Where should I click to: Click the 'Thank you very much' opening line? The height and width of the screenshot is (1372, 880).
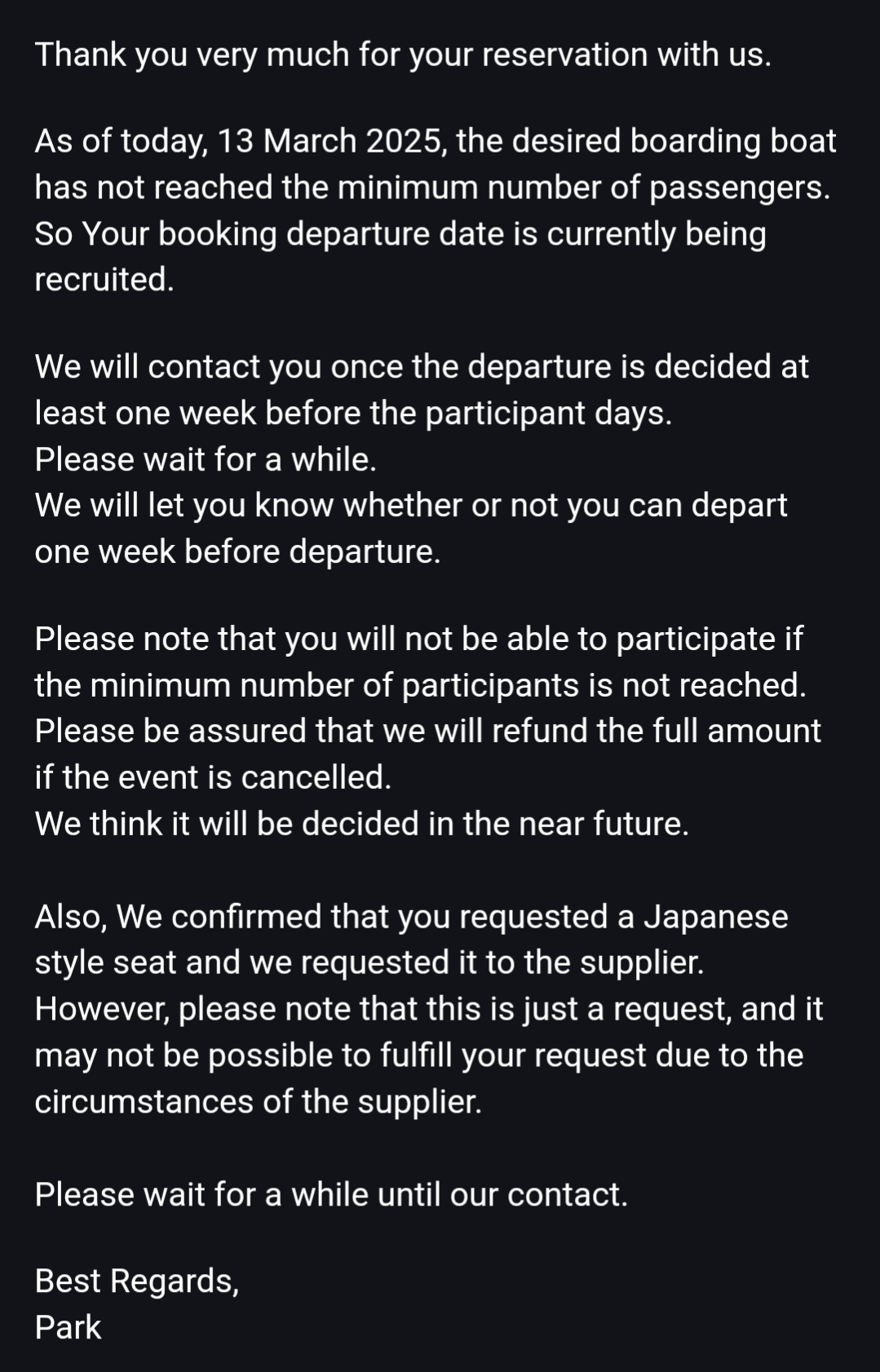403,55
